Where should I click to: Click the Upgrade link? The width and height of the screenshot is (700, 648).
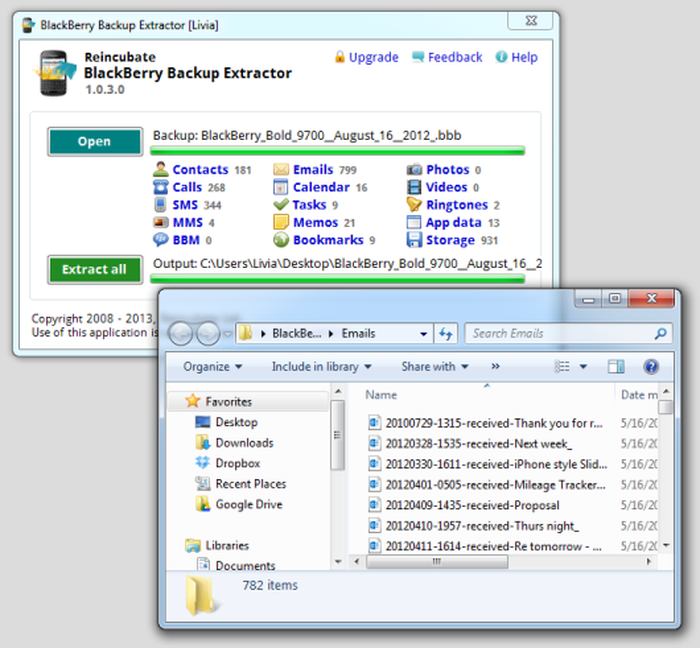[x=374, y=57]
